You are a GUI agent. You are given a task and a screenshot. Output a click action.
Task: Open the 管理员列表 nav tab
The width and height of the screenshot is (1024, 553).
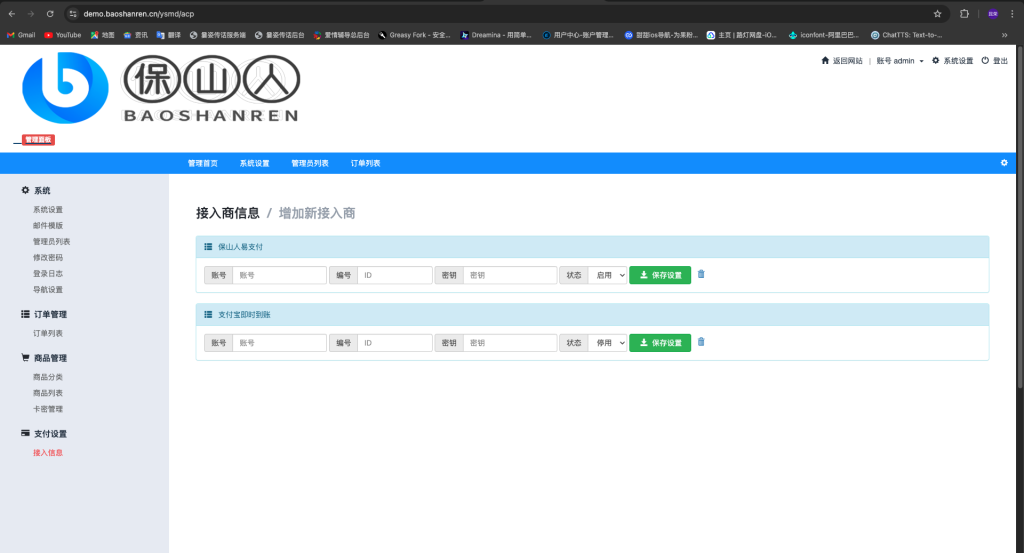310,163
